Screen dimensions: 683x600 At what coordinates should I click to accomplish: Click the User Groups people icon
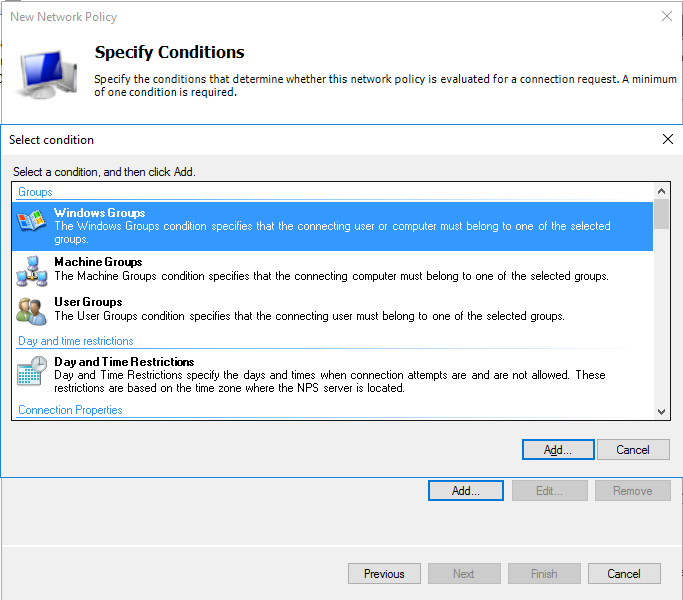pos(31,311)
